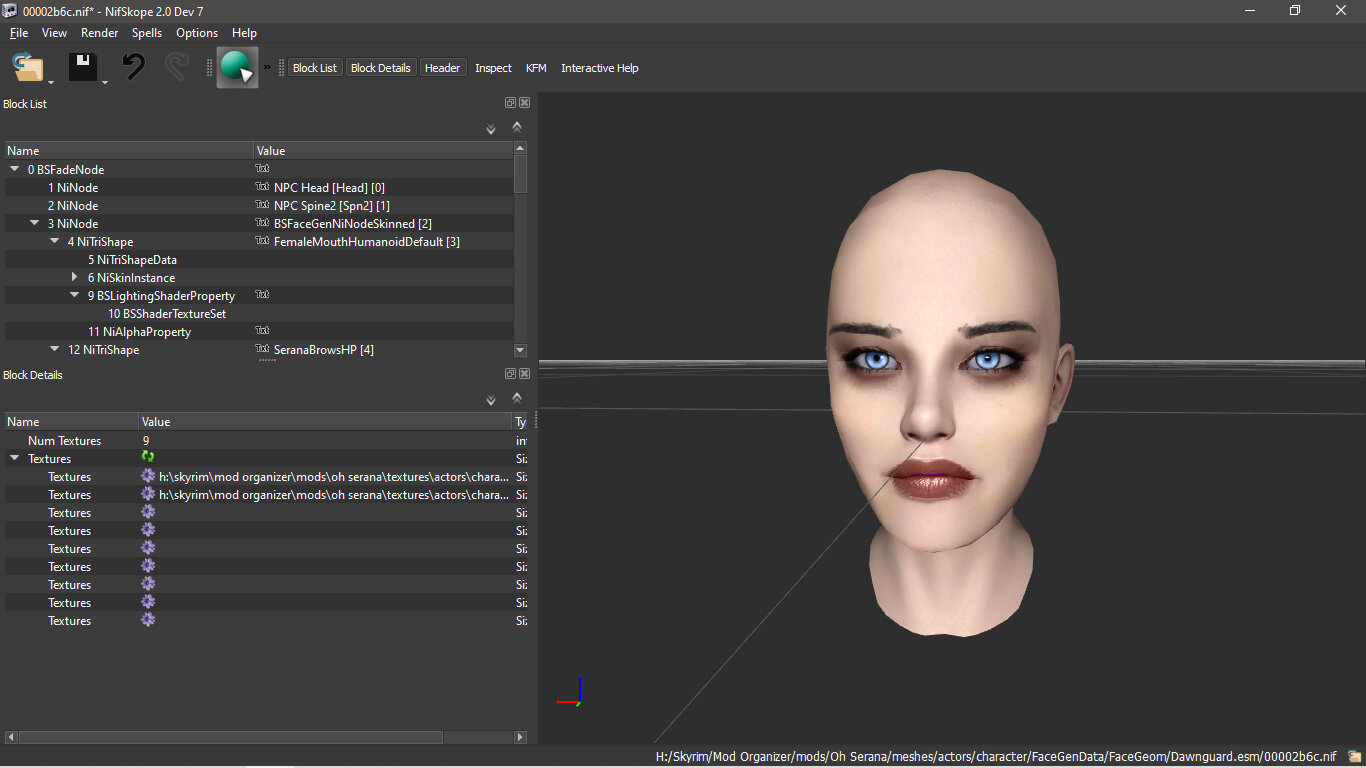The width and height of the screenshot is (1366, 768).
Task: Click the Value column header in Block List
Action: point(383,150)
